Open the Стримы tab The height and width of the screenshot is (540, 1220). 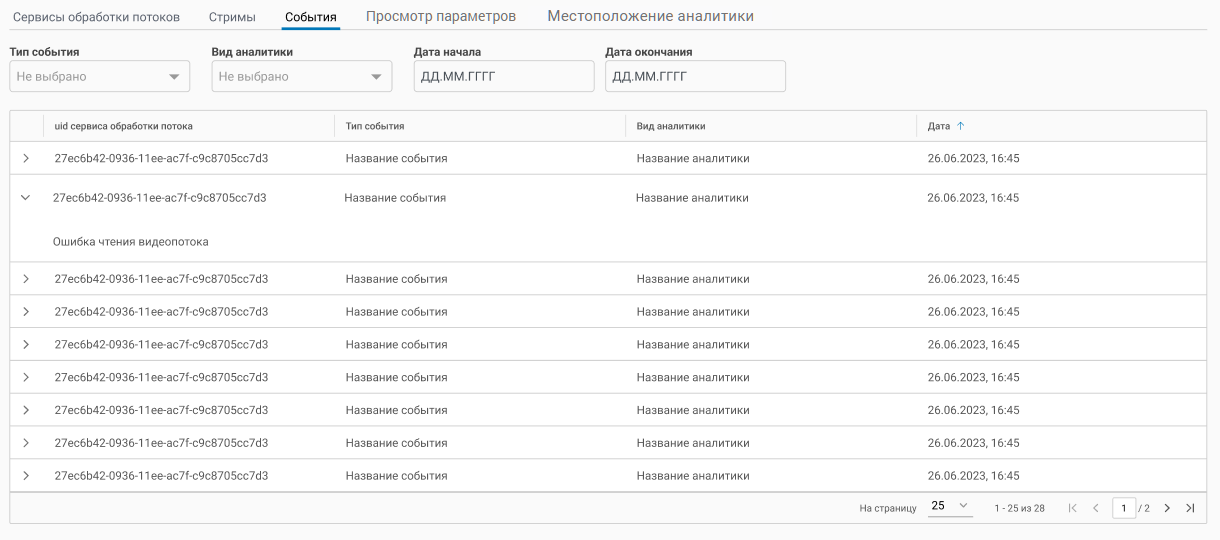(x=232, y=17)
